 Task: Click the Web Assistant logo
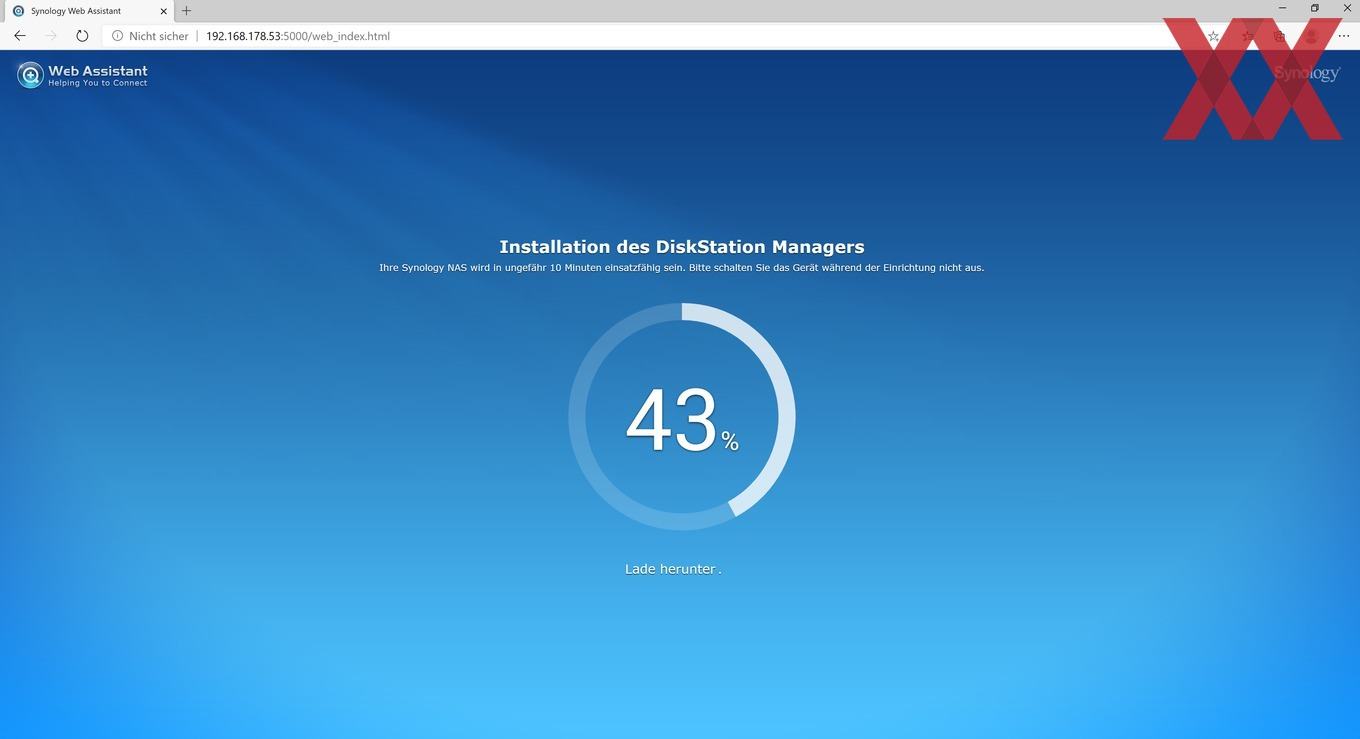[x=82, y=75]
